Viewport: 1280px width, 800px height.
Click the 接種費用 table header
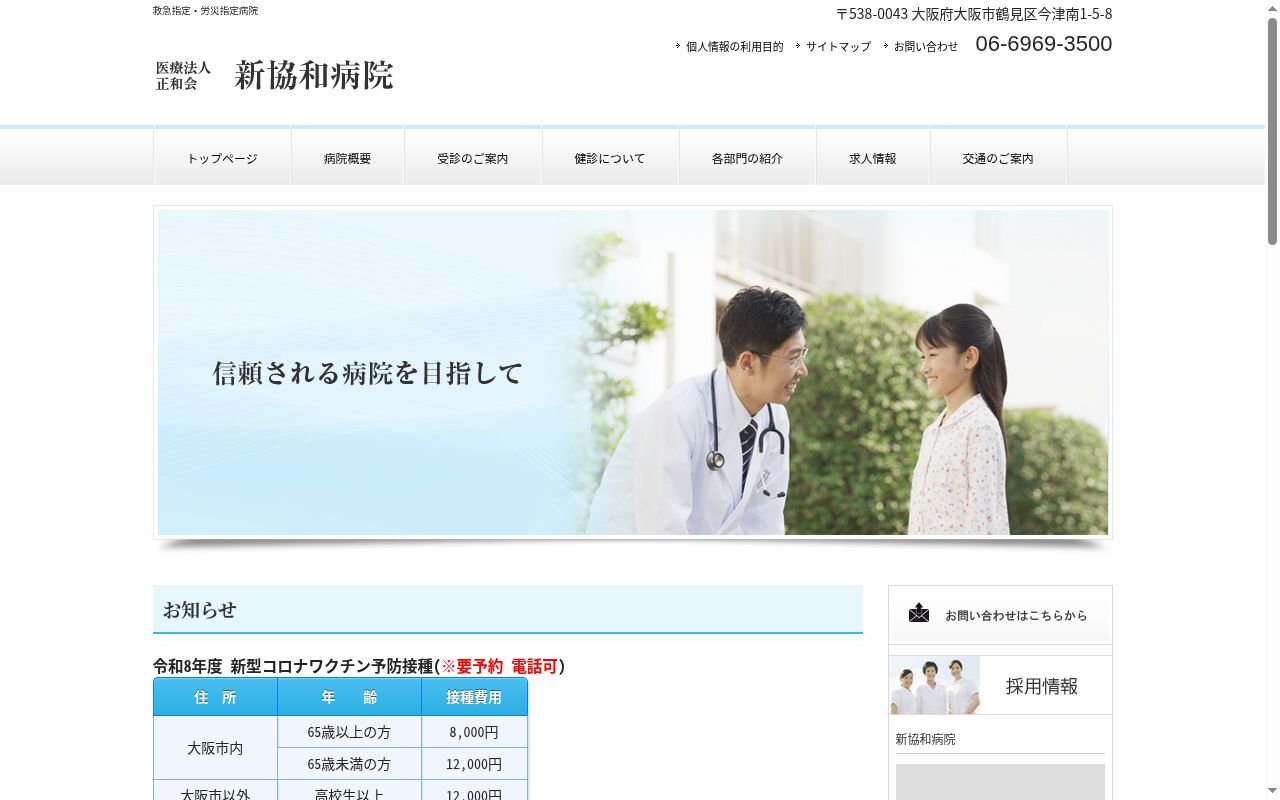474,697
